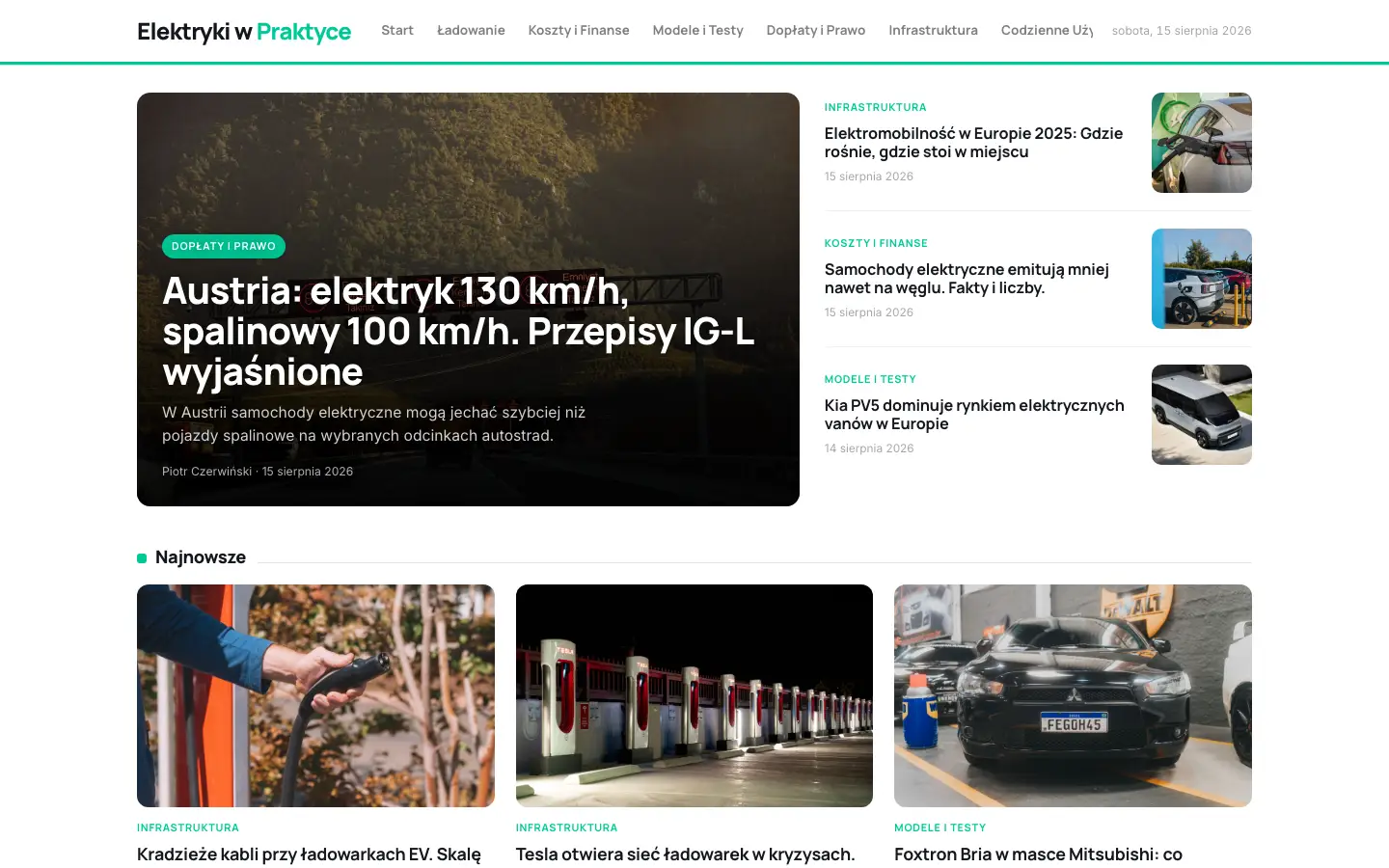Click the DOPŁATY I PRAWO badge on hero
Viewport: 1389px width, 868px height.
point(224,246)
